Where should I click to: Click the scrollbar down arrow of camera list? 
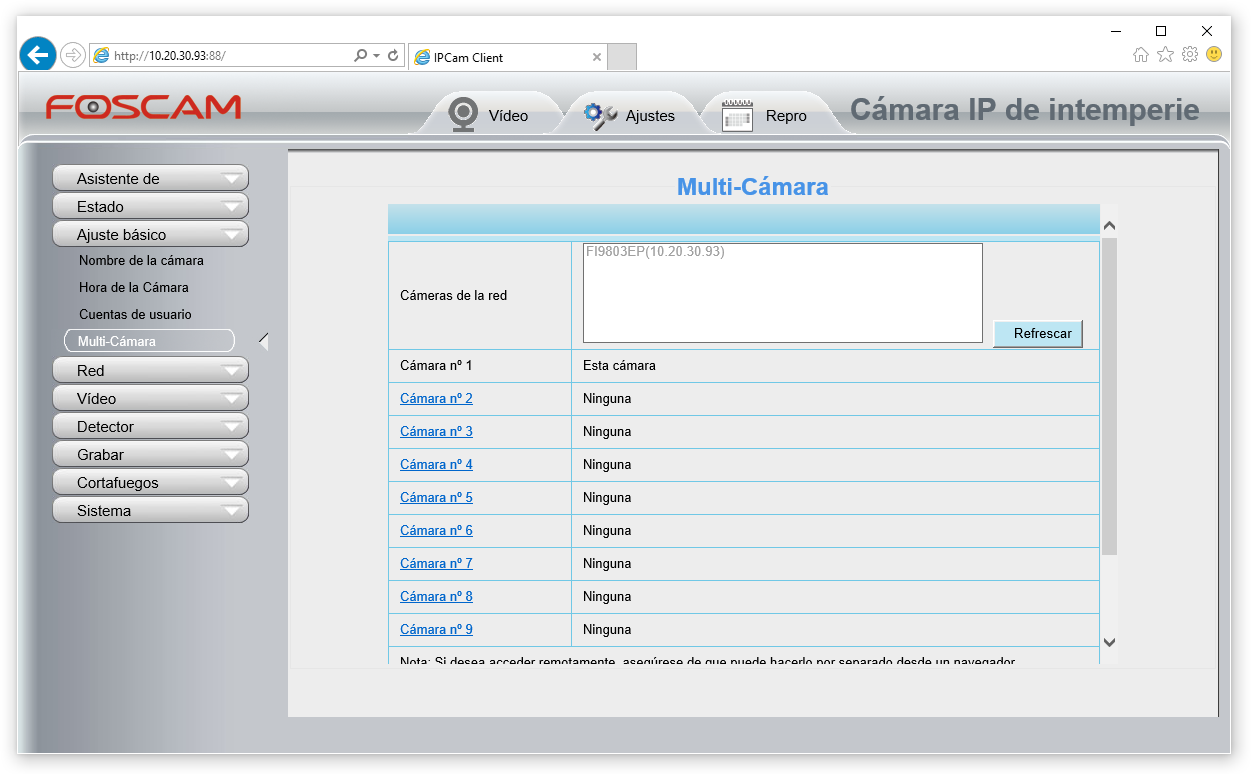pos(1108,642)
